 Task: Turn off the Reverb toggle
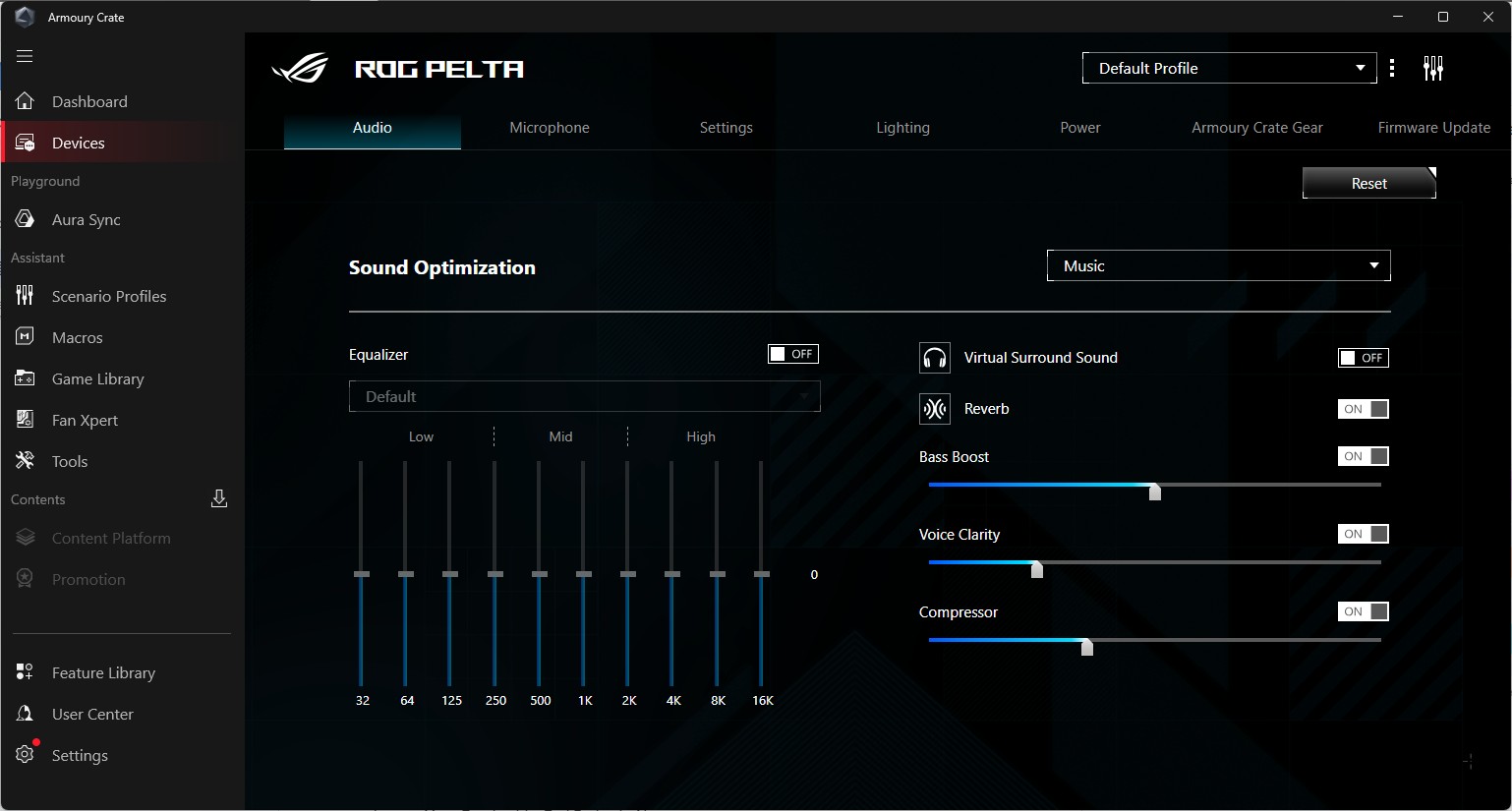[1364, 409]
